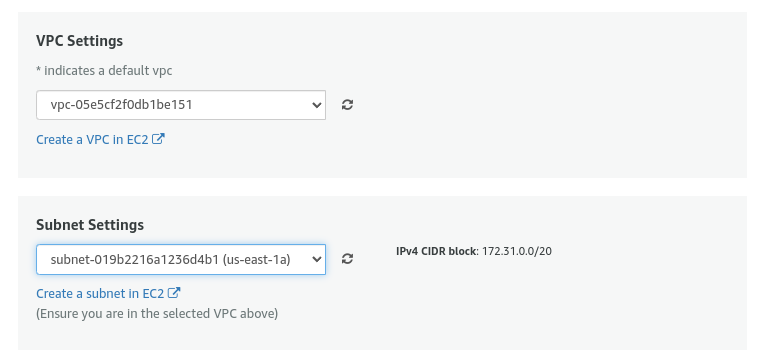Viewport: 774px width, 363px height.
Task: Click the VPC Settings heading
Action: [x=79, y=40]
